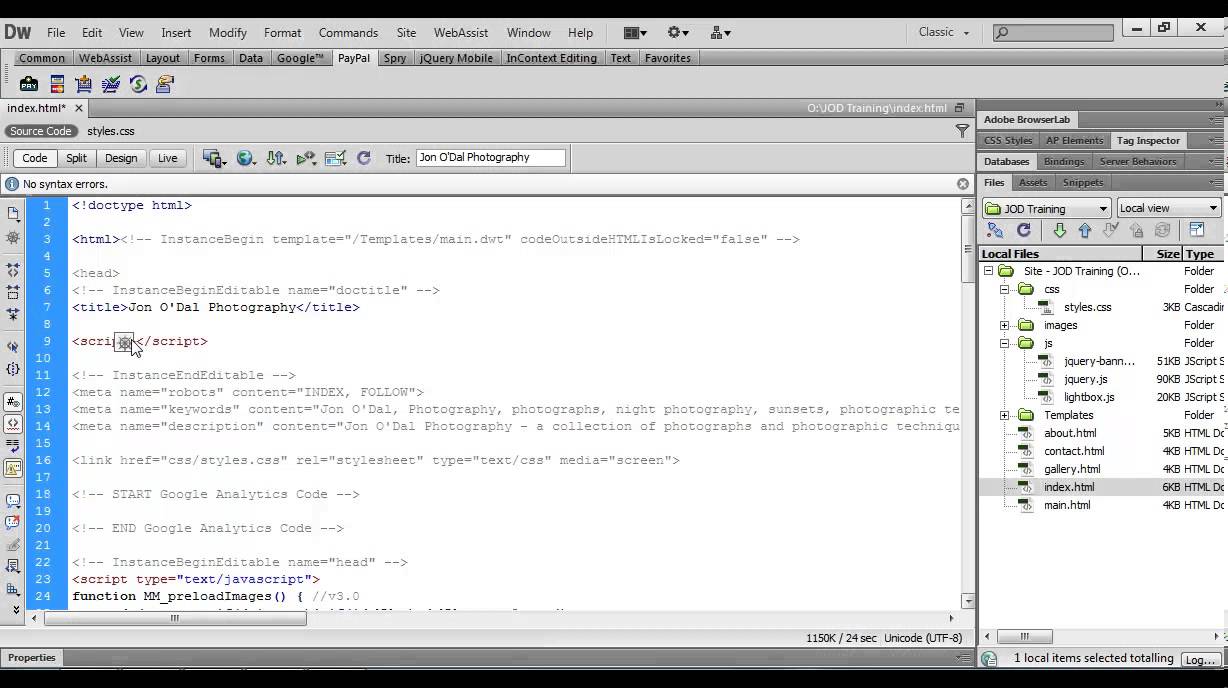Click the Collapse Full Tag icon

tap(13, 270)
